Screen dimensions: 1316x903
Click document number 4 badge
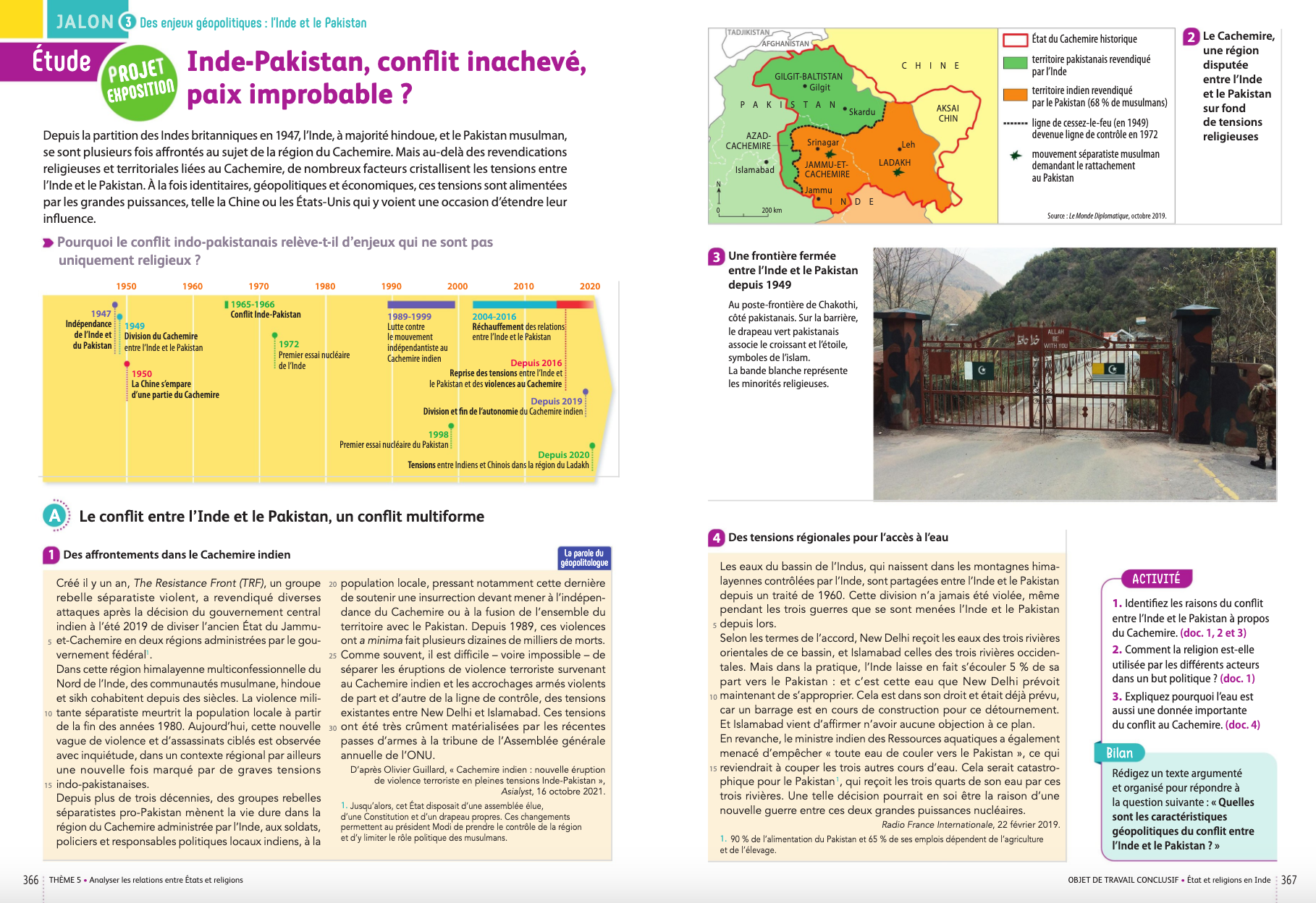point(716,538)
